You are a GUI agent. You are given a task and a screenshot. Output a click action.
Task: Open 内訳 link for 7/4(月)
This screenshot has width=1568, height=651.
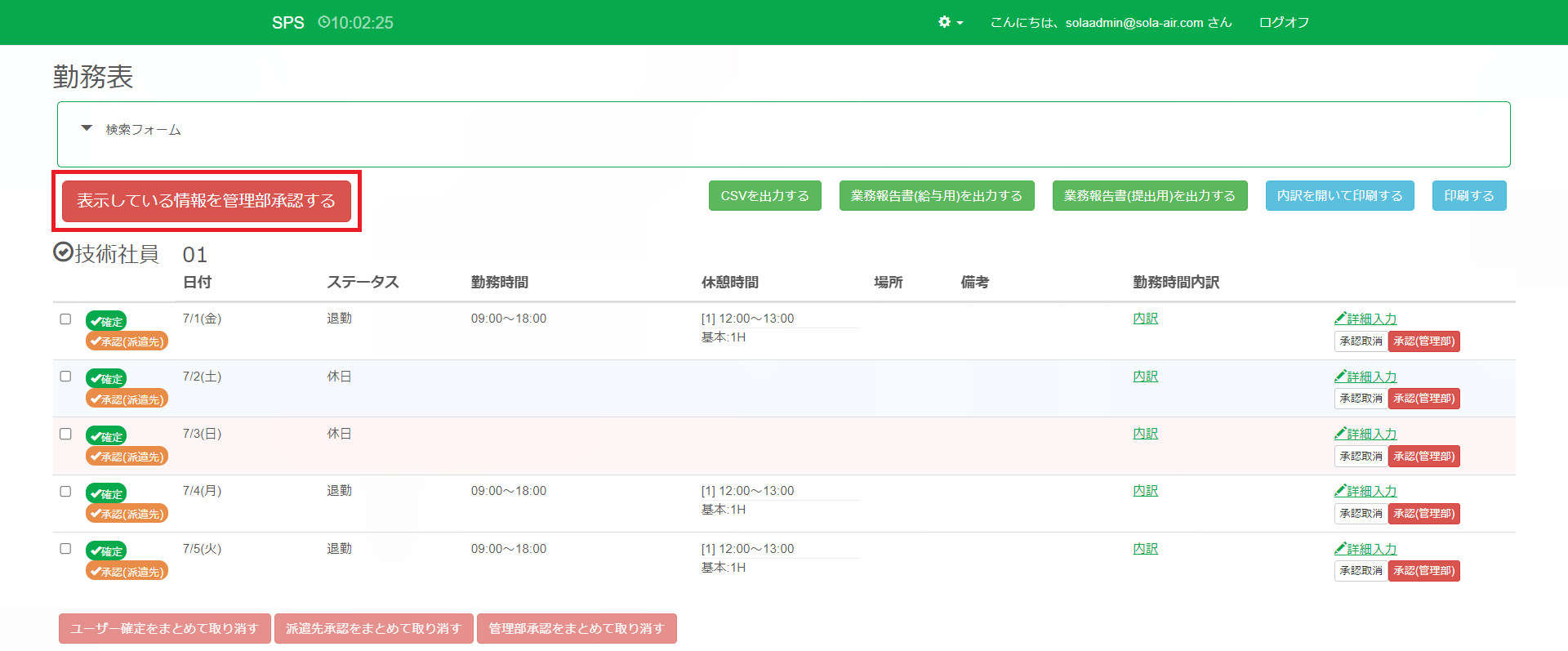pyautogui.click(x=1145, y=491)
